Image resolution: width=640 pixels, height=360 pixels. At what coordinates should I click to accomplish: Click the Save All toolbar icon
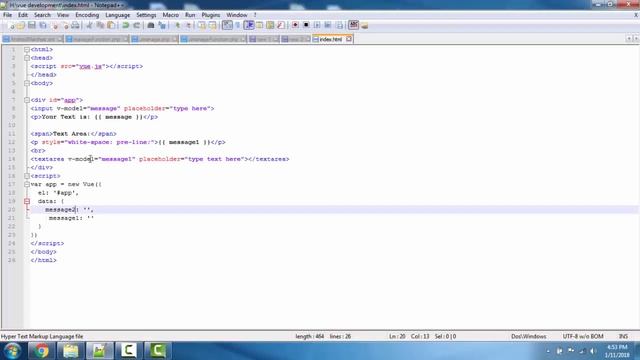click(x=42, y=25)
